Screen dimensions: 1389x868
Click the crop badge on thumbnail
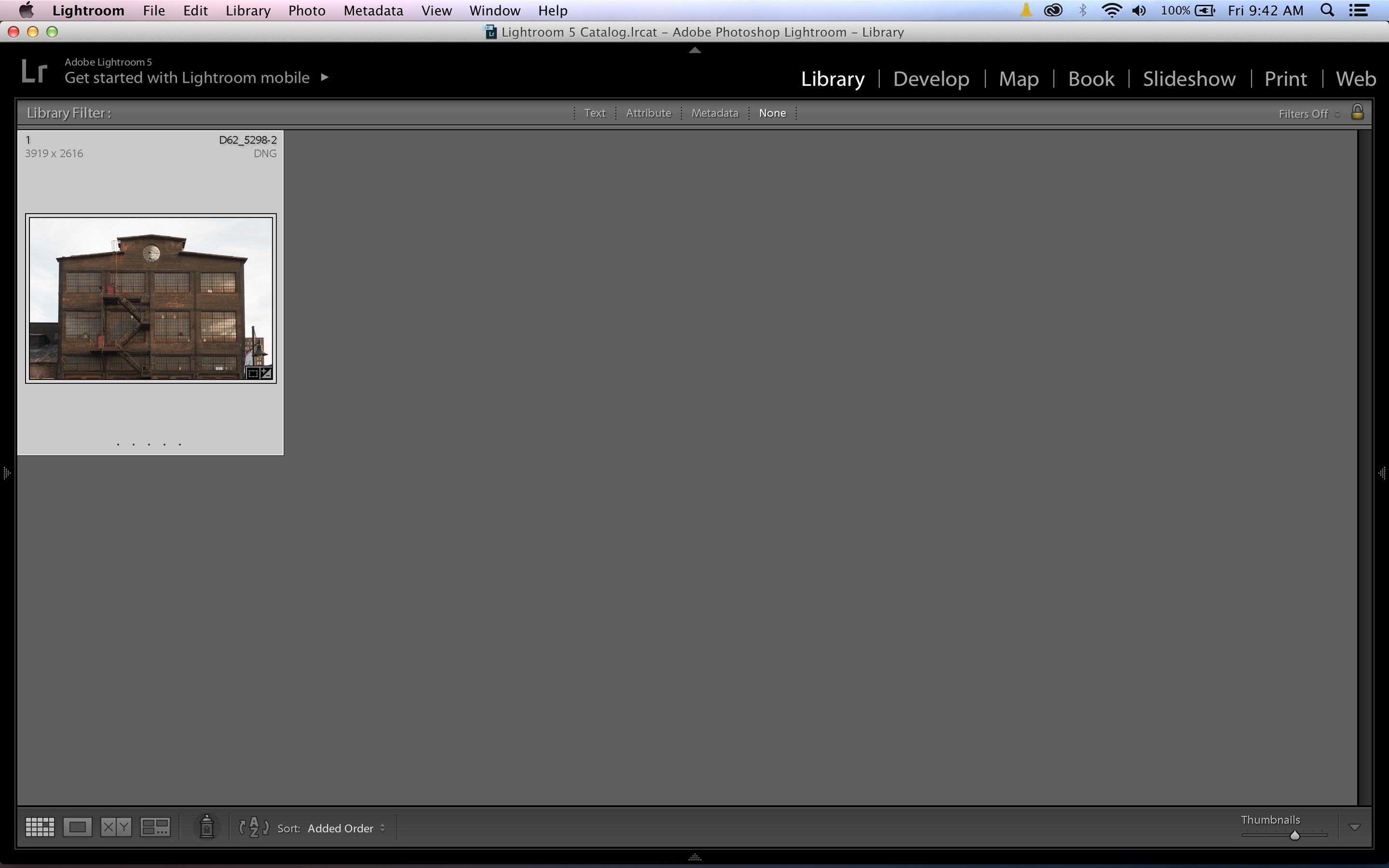pos(252,373)
